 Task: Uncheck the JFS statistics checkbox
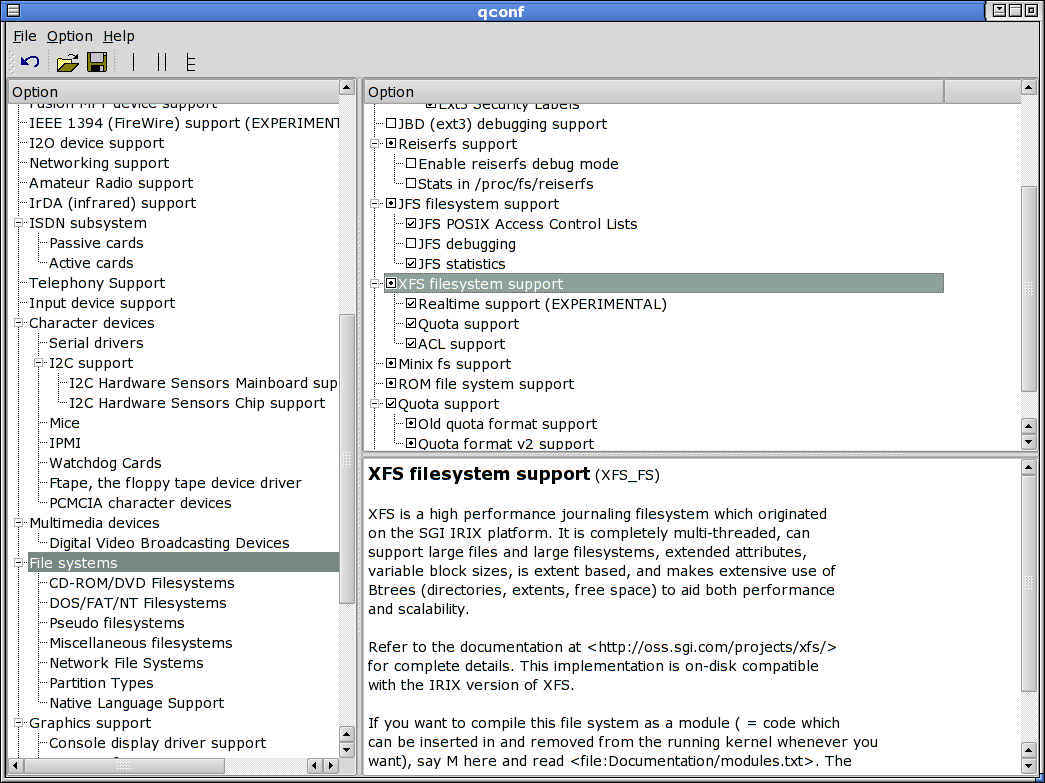(x=411, y=264)
